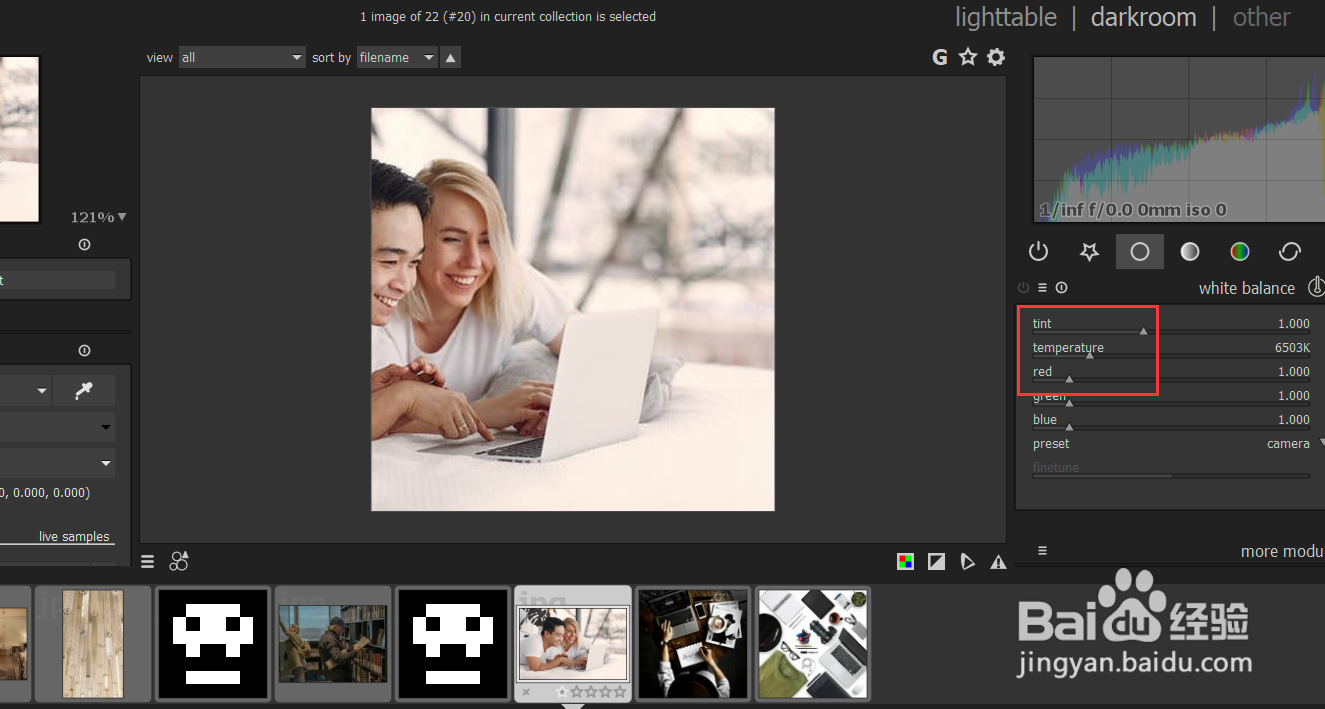This screenshot has height=709, width=1325.
Task: Click the histogram display
Action: (x=1178, y=139)
